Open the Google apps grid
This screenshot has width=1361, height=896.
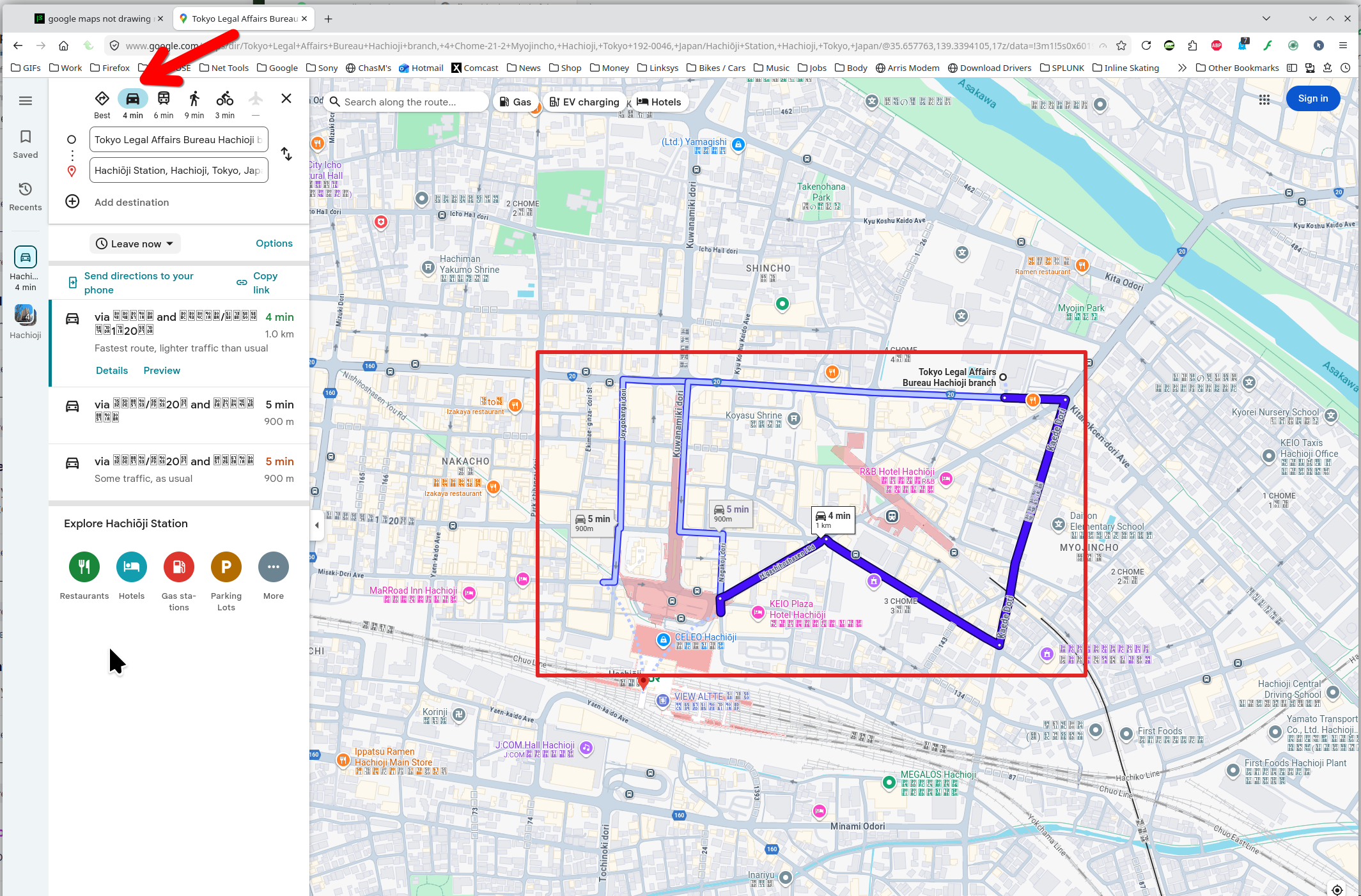1264,99
